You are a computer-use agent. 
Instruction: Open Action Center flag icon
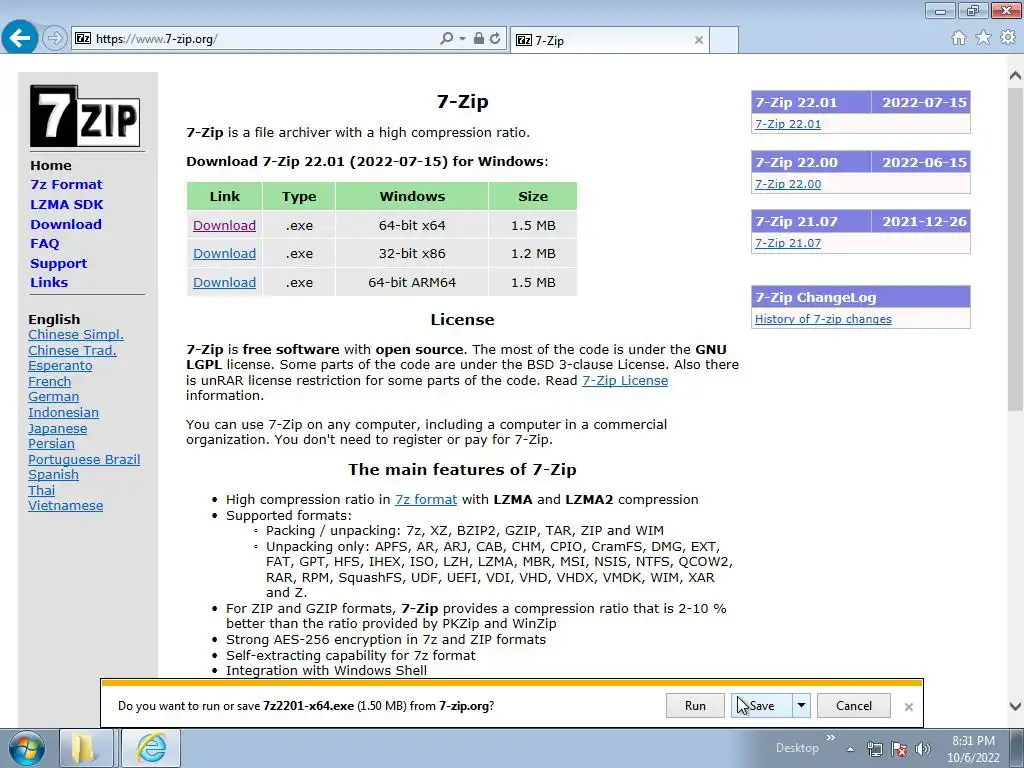pos(899,749)
